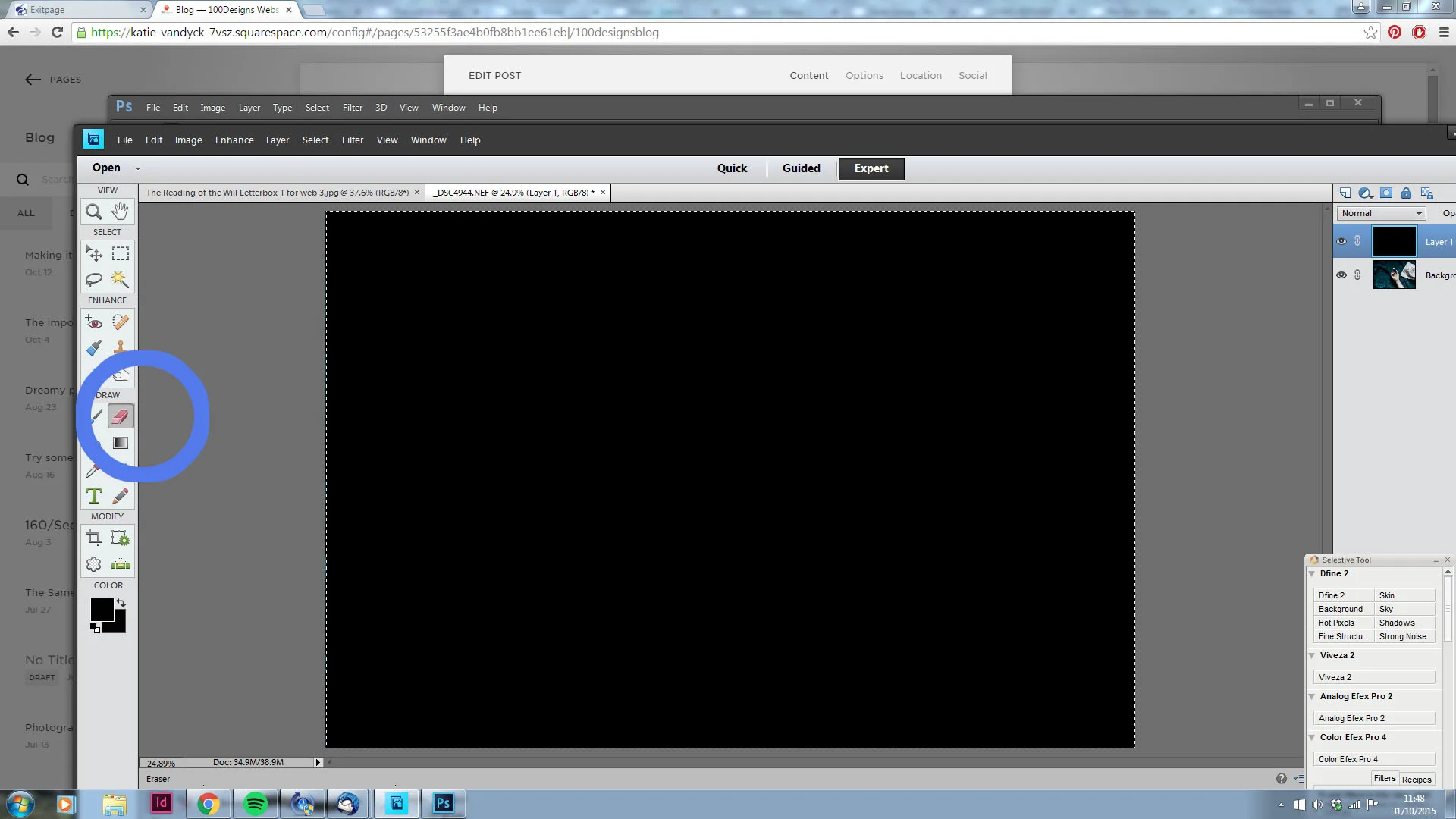
Task: Toggle visibility of the Background layer
Action: (x=1341, y=275)
